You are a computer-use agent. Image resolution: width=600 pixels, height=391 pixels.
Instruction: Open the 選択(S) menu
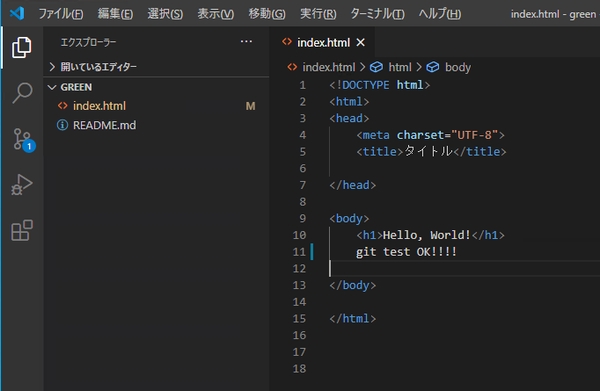165,14
